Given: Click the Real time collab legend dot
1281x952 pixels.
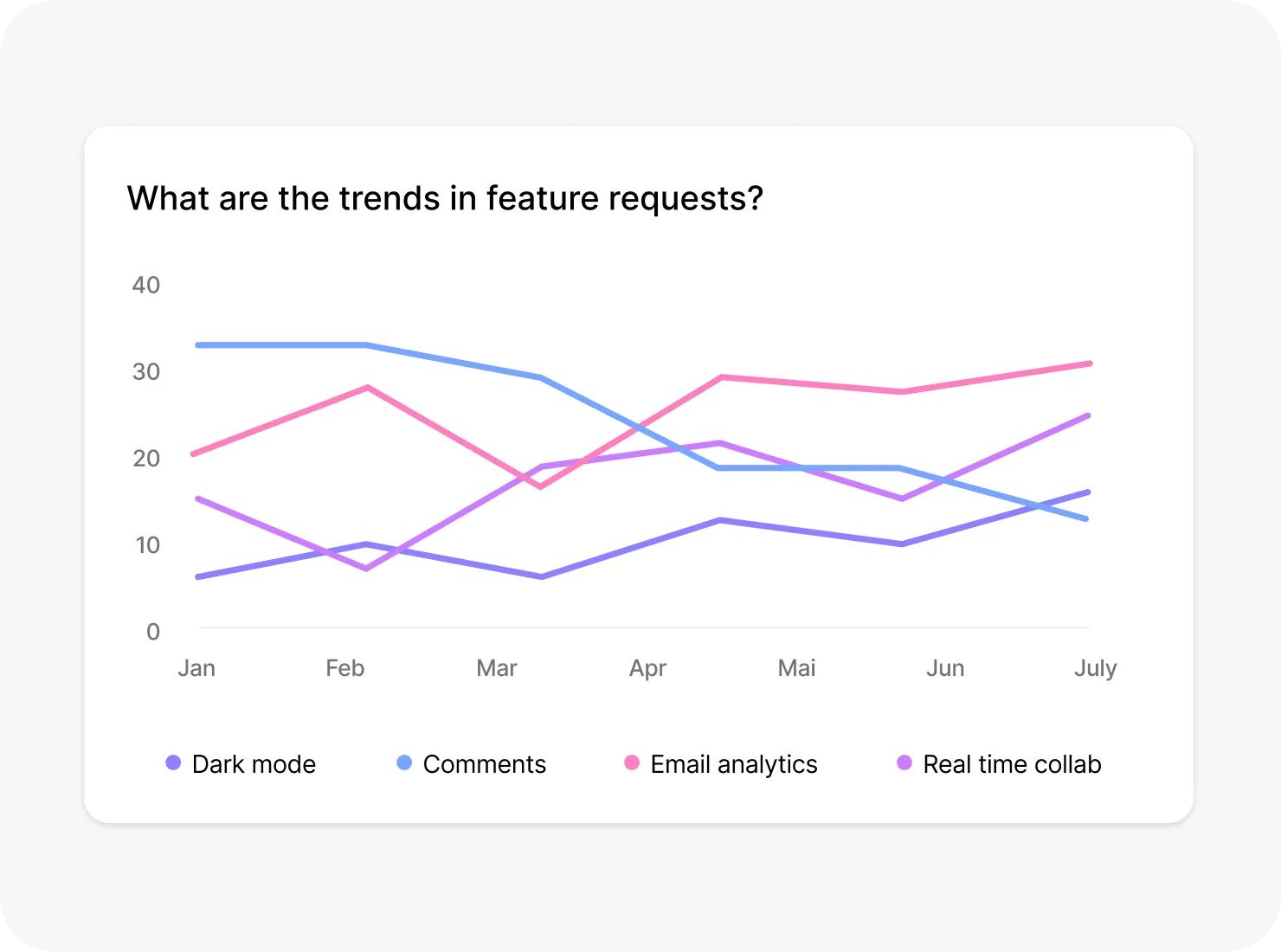Looking at the screenshot, I should tap(904, 763).
